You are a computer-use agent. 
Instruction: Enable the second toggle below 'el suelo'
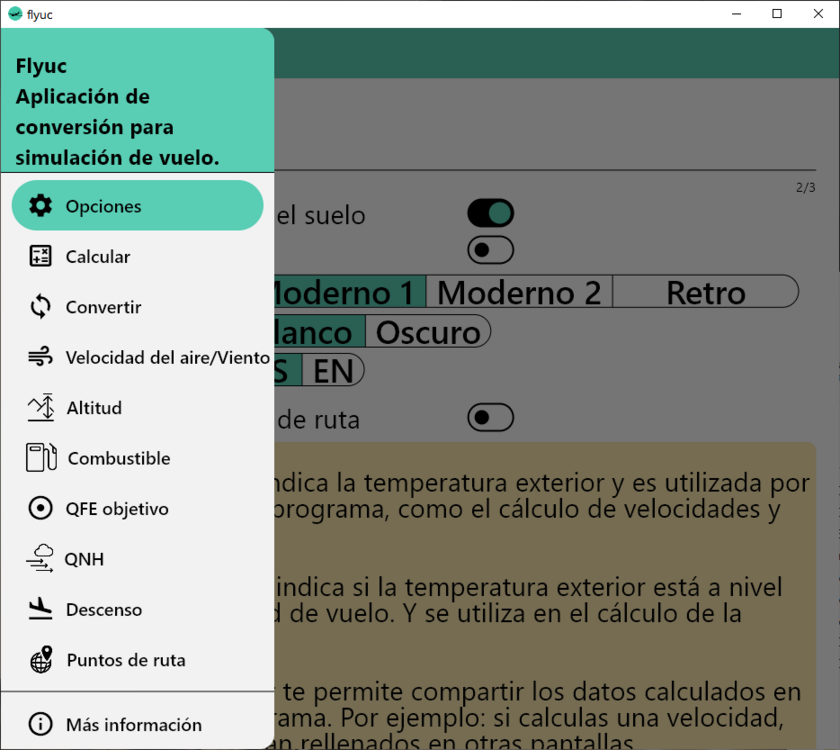tap(491, 250)
